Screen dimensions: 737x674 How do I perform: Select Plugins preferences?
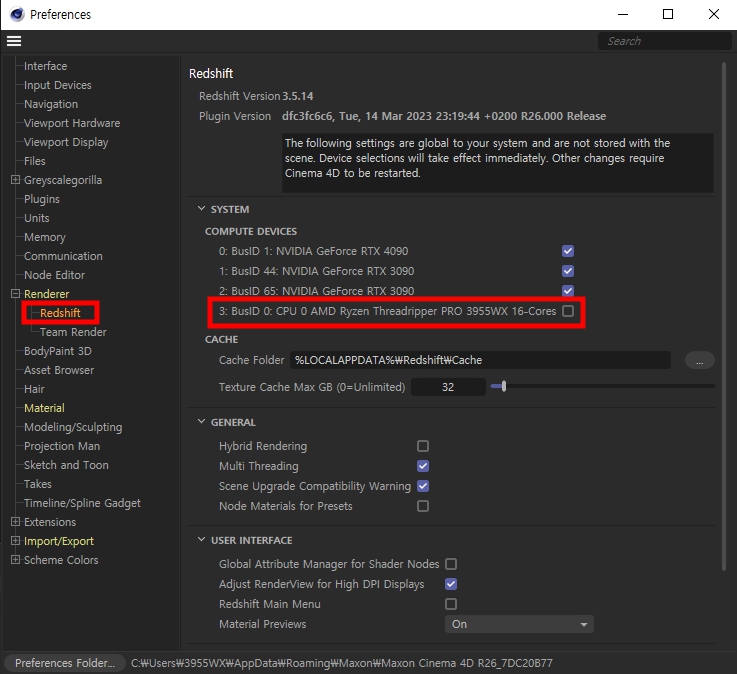[x=42, y=199]
